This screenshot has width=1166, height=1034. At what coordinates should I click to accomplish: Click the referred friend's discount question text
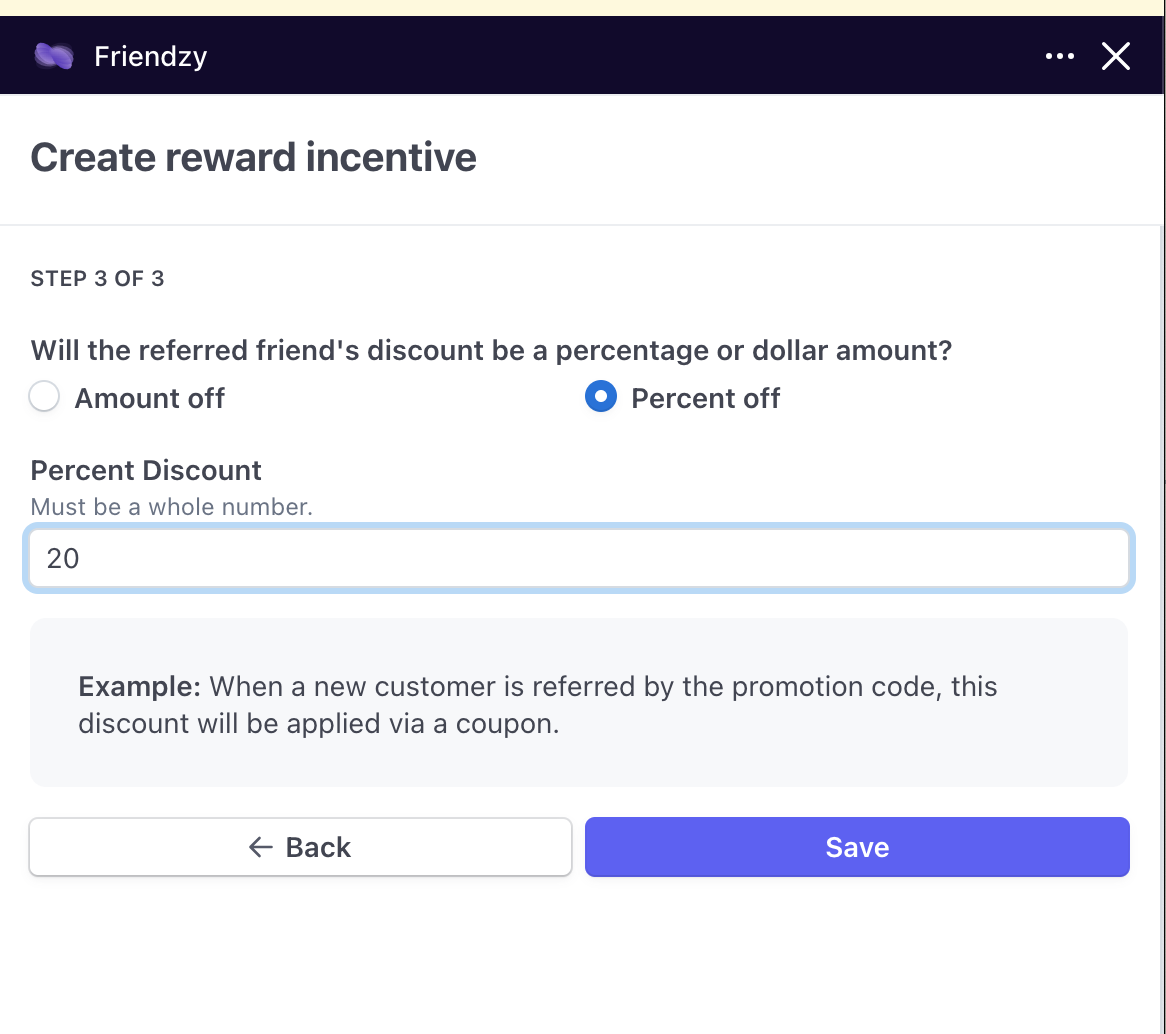491,351
